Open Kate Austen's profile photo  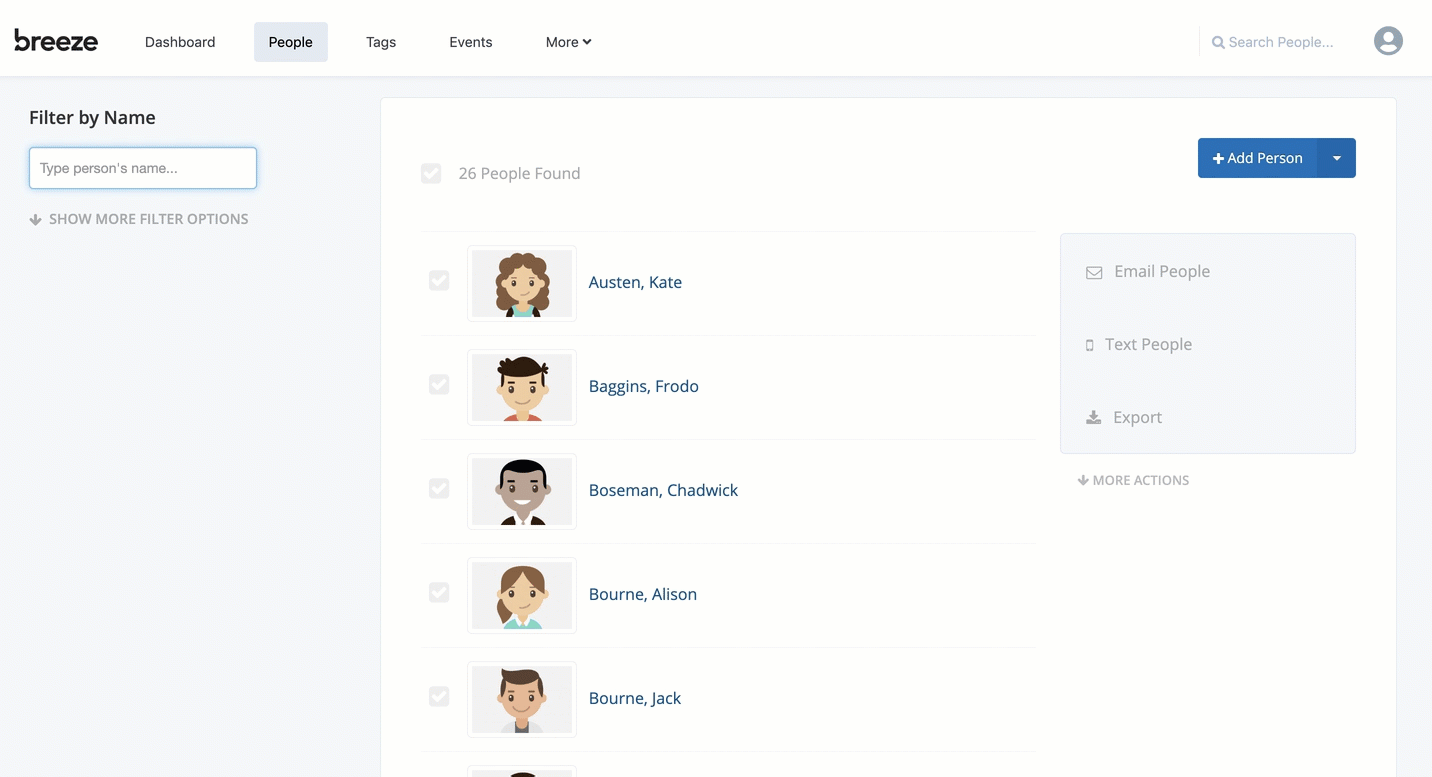click(x=522, y=284)
